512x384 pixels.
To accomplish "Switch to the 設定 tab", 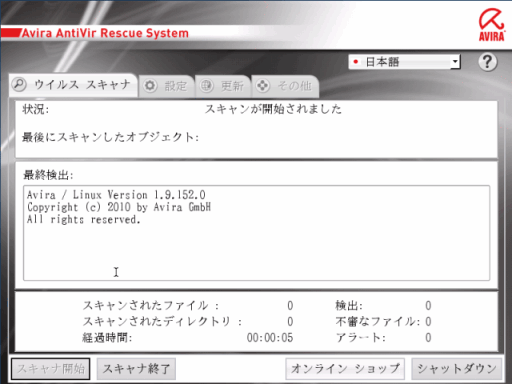I will click(166, 86).
